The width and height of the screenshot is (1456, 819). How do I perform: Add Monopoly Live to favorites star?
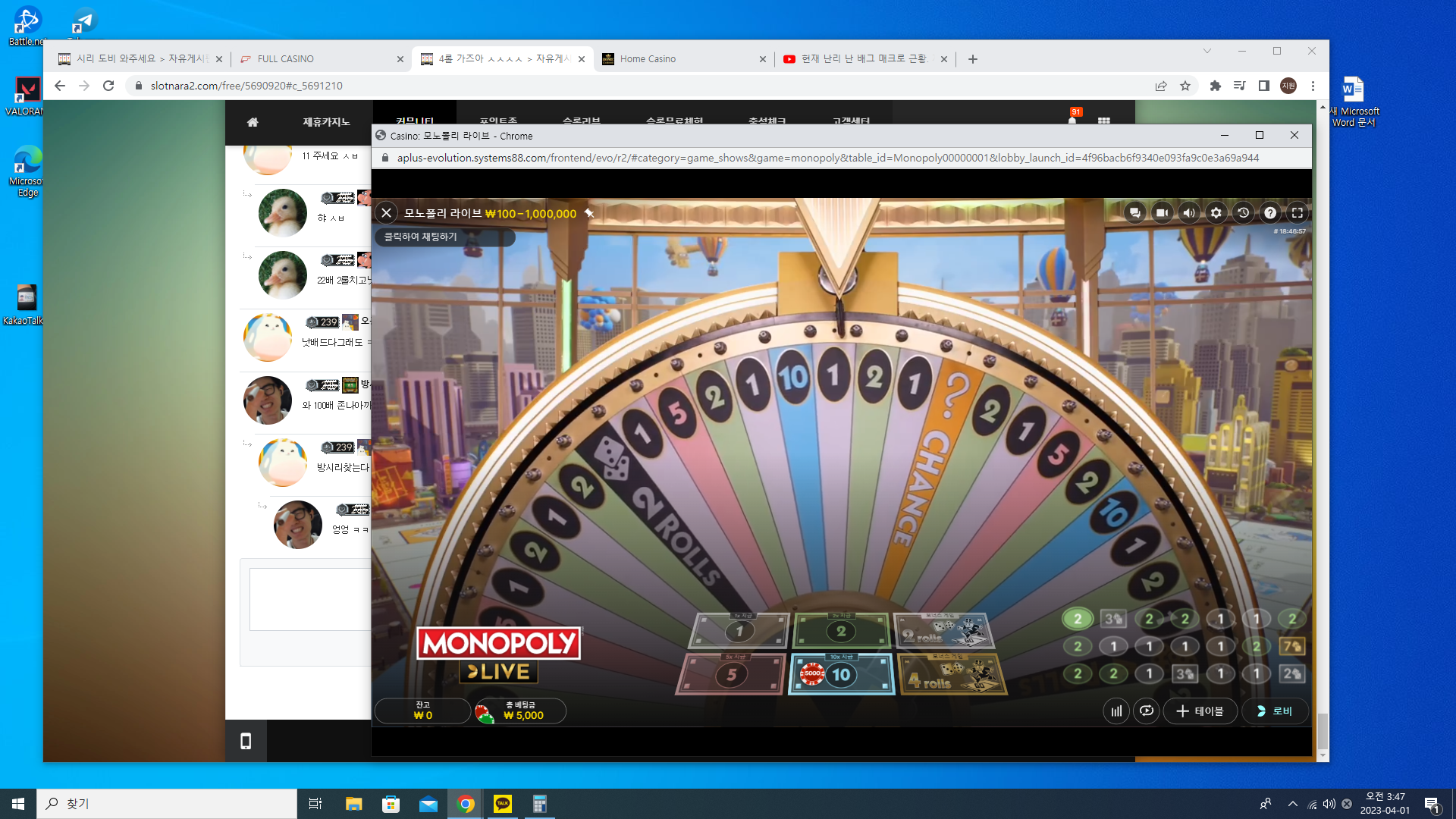pyautogui.click(x=589, y=213)
